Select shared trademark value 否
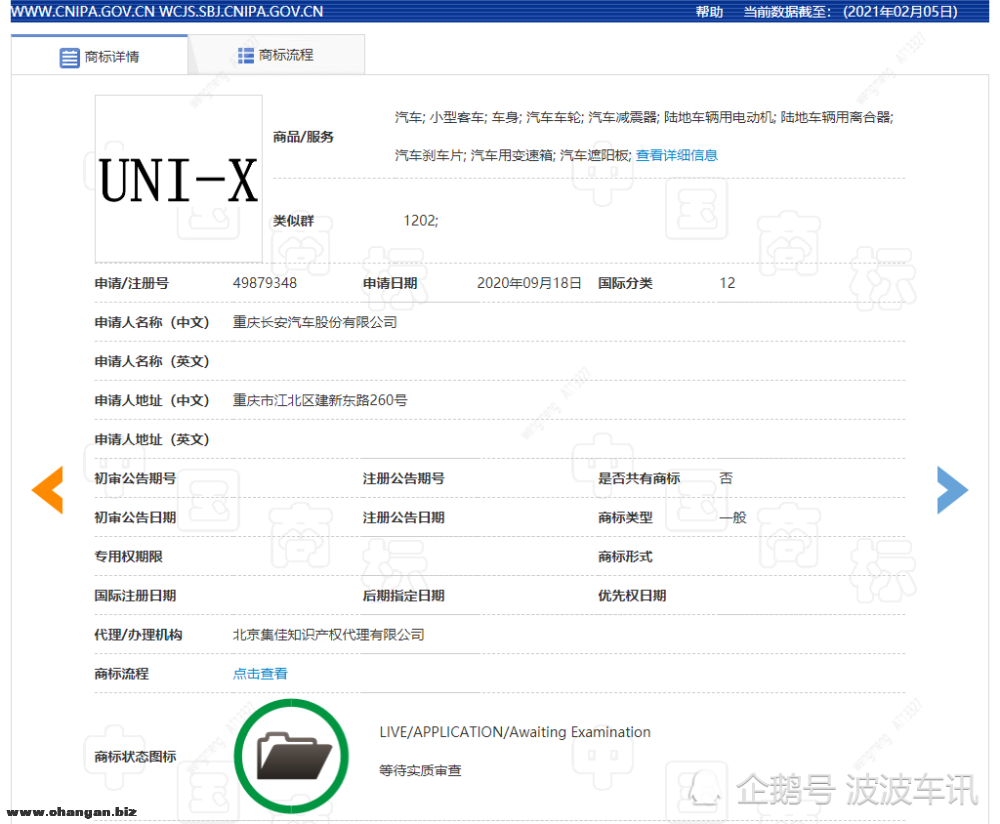1000x824 pixels. (x=726, y=478)
